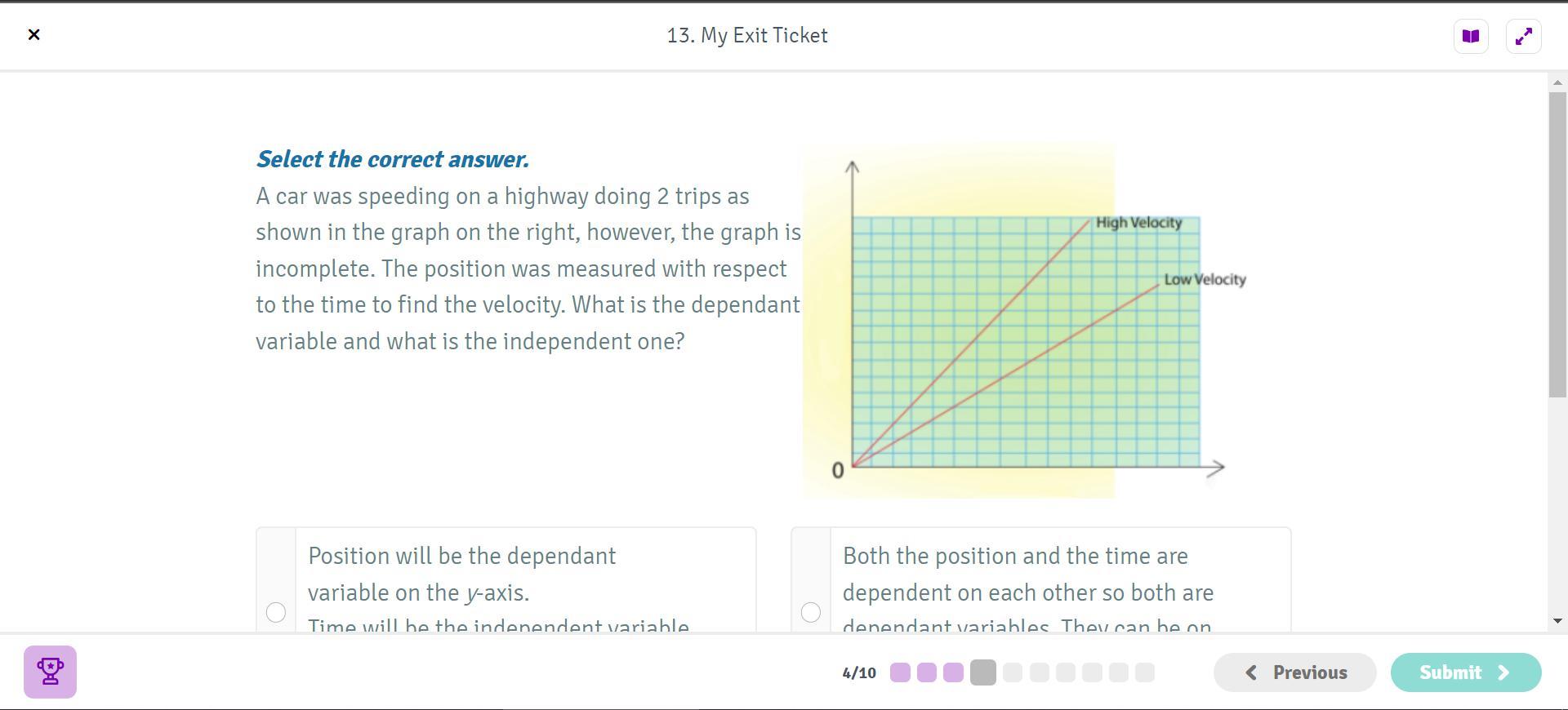
Task: Select 'Position will be the dependant variable' option
Action: (x=276, y=612)
